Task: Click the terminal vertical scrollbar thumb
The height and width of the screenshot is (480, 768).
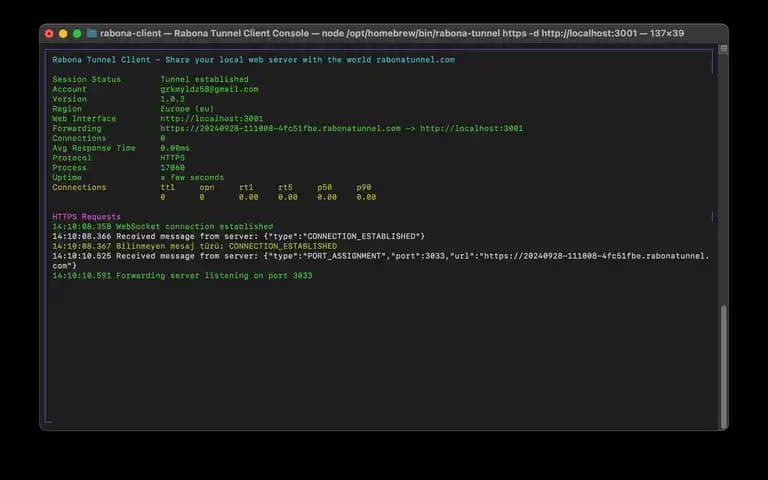Action: click(x=723, y=366)
